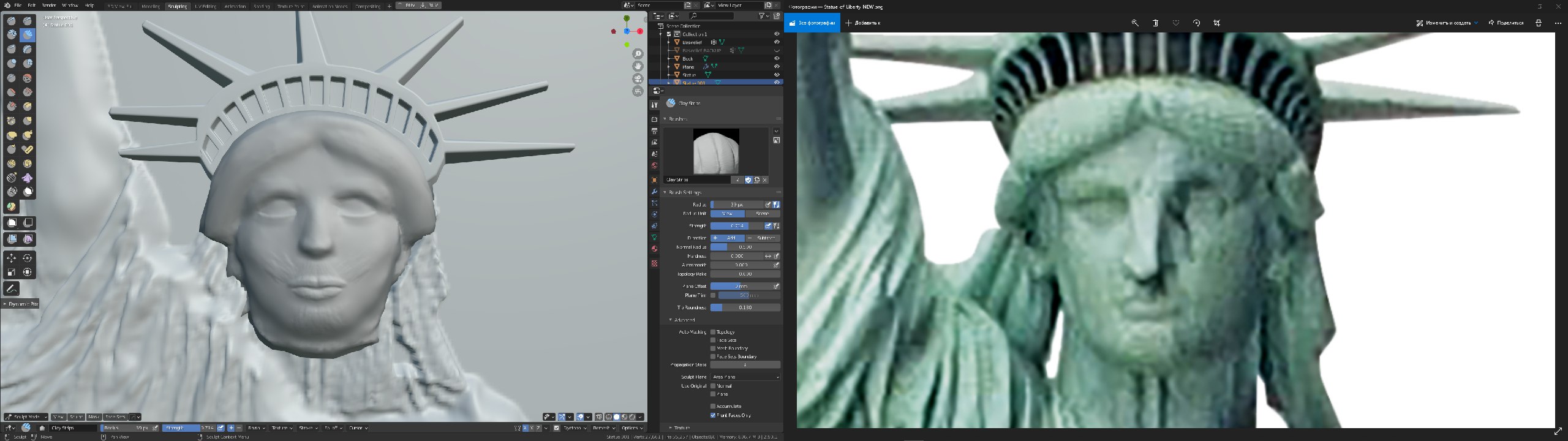The height and width of the screenshot is (441, 1568).
Task: Switch to the Animation workspace tab
Action: click(x=235, y=6)
